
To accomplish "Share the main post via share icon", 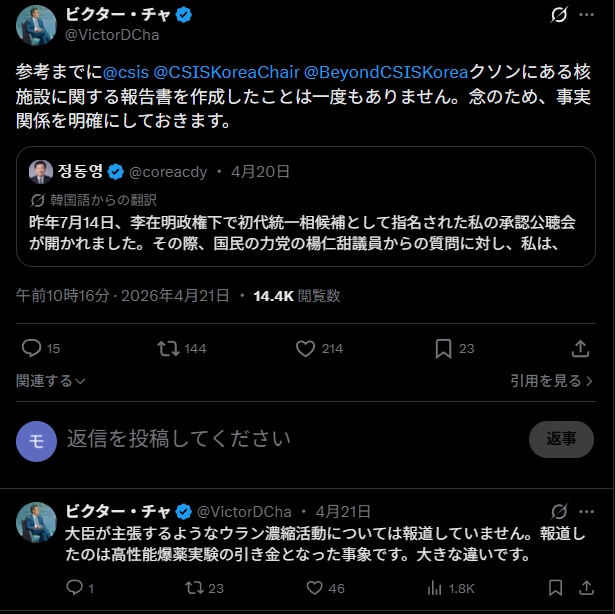I will (580, 348).
